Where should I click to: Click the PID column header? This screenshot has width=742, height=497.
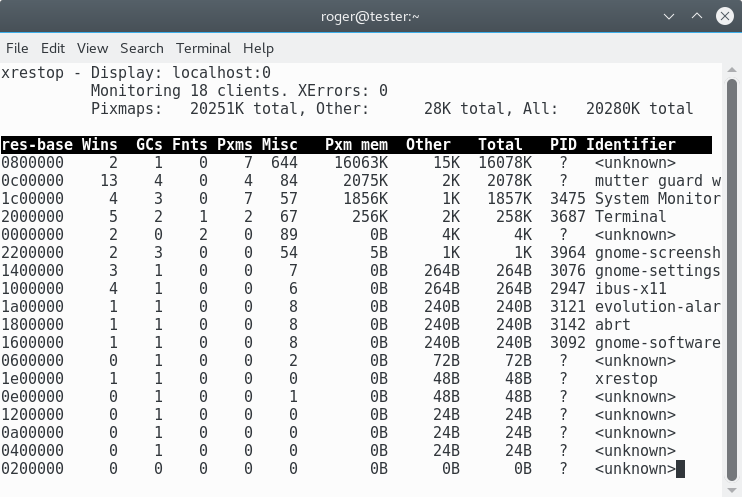point(563,145)
